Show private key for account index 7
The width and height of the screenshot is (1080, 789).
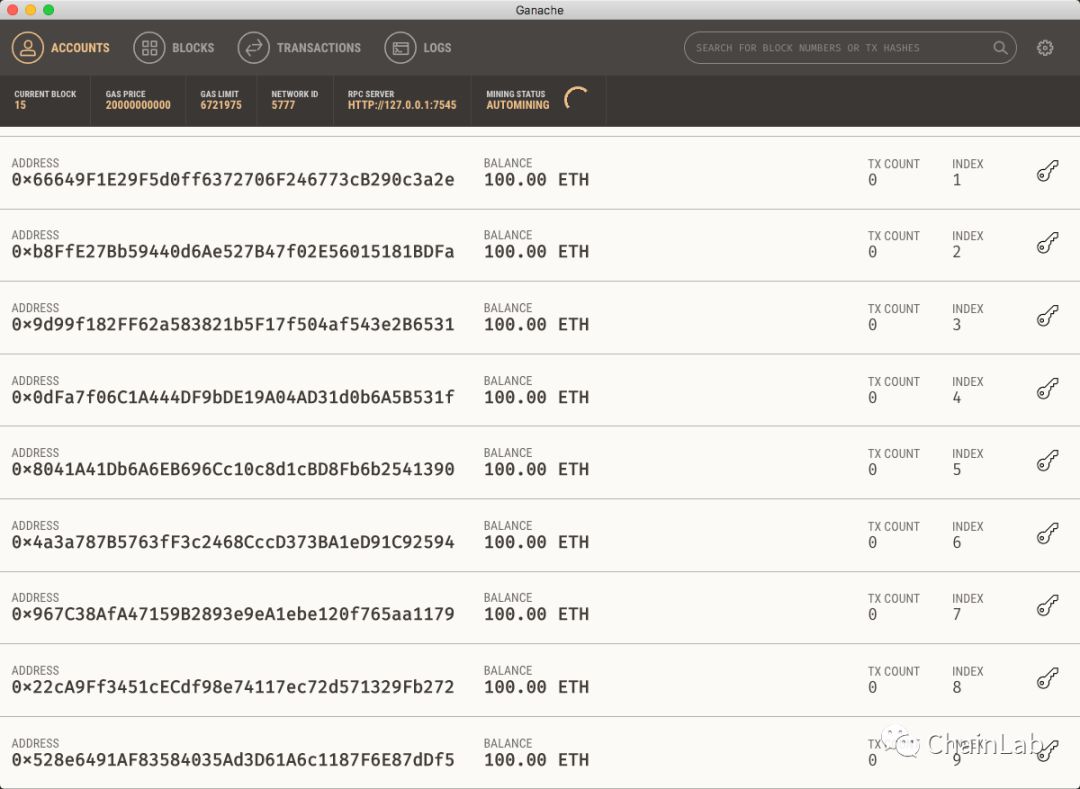[1048, 606]
